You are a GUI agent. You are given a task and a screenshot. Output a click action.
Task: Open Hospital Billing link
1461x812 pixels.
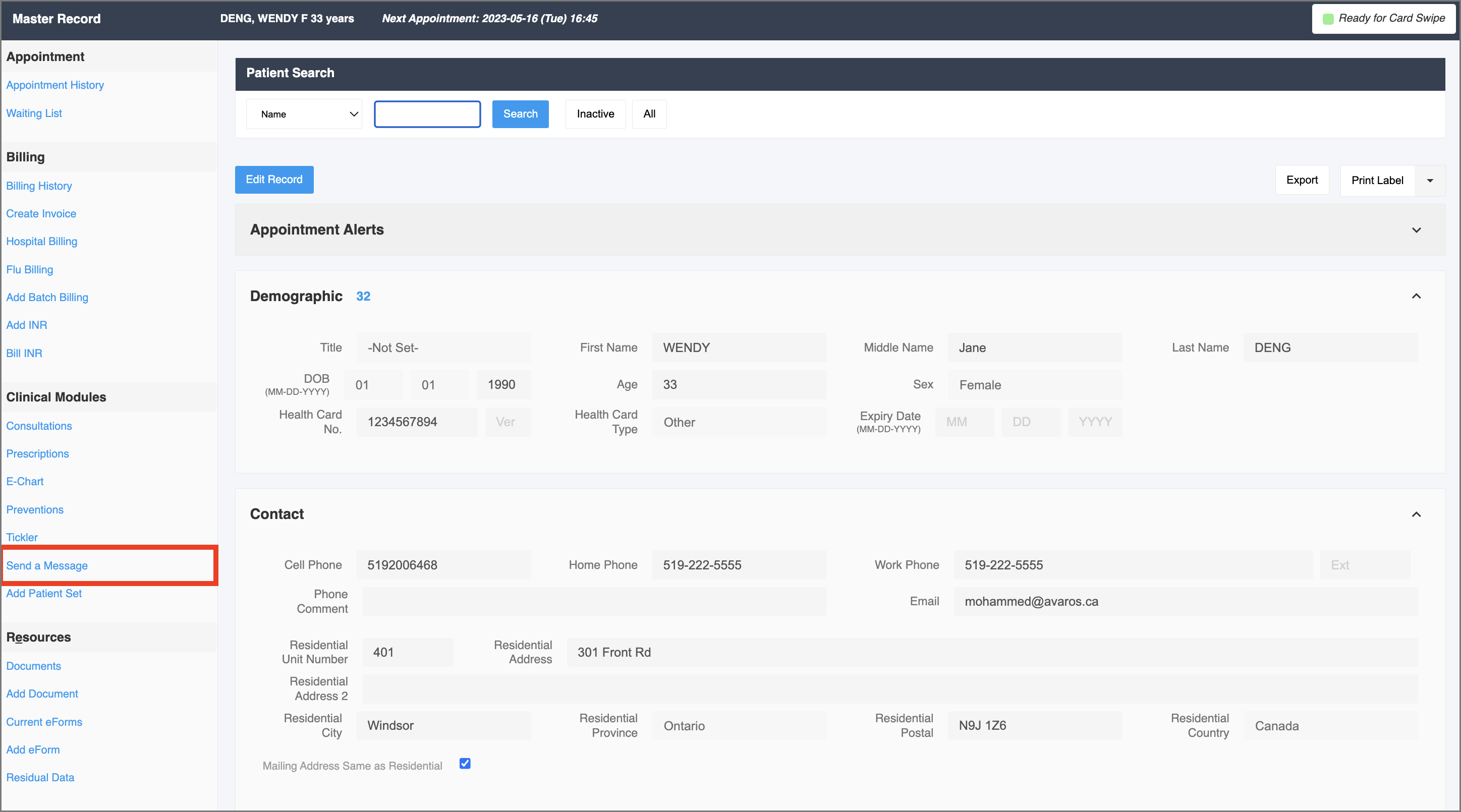(41, 242)
